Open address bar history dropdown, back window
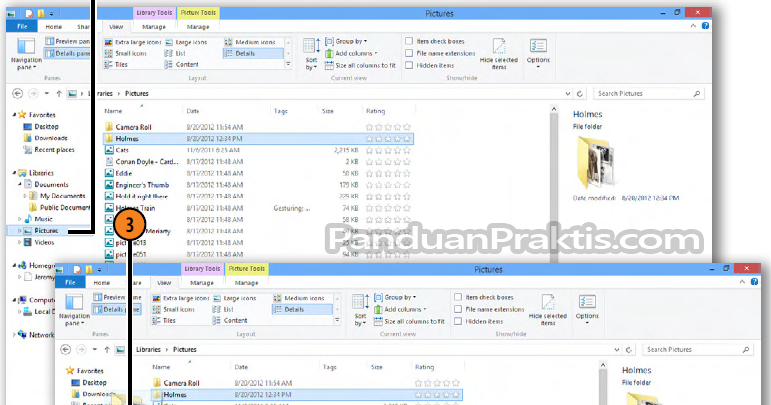Viewport: 771px width, 405px height. 568,93
